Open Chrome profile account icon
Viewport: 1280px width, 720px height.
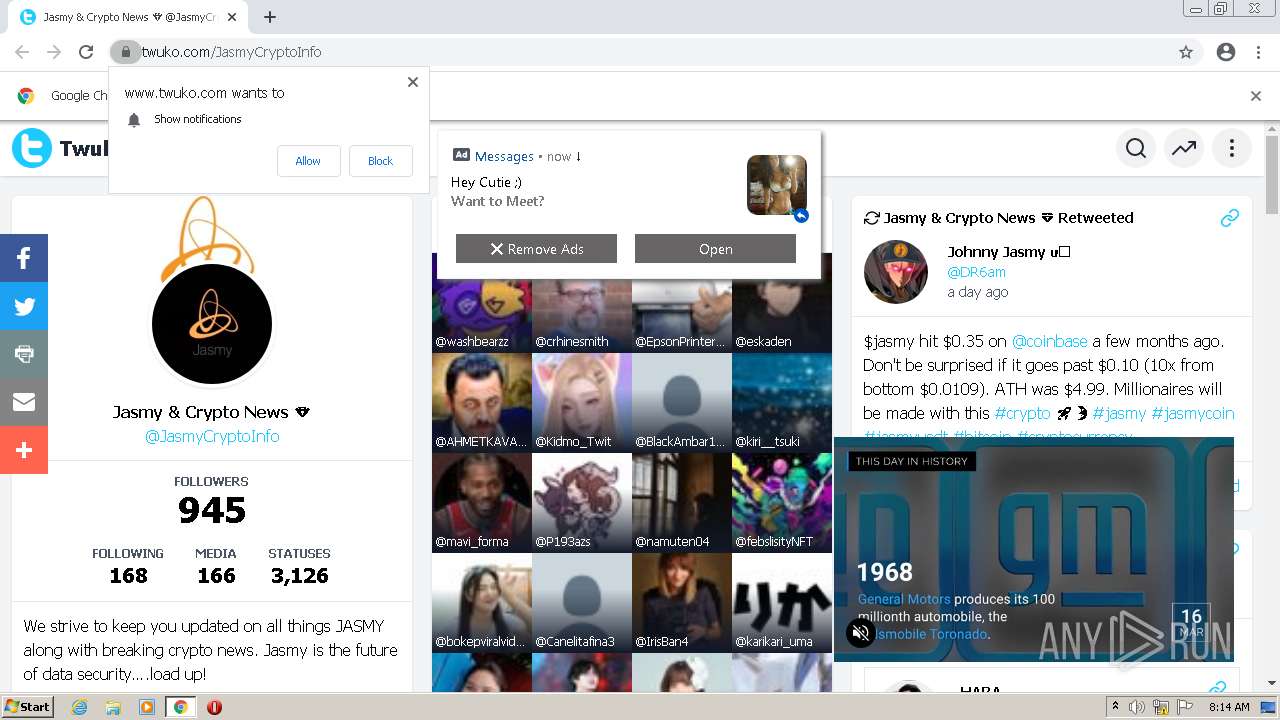click(1226, 52)
